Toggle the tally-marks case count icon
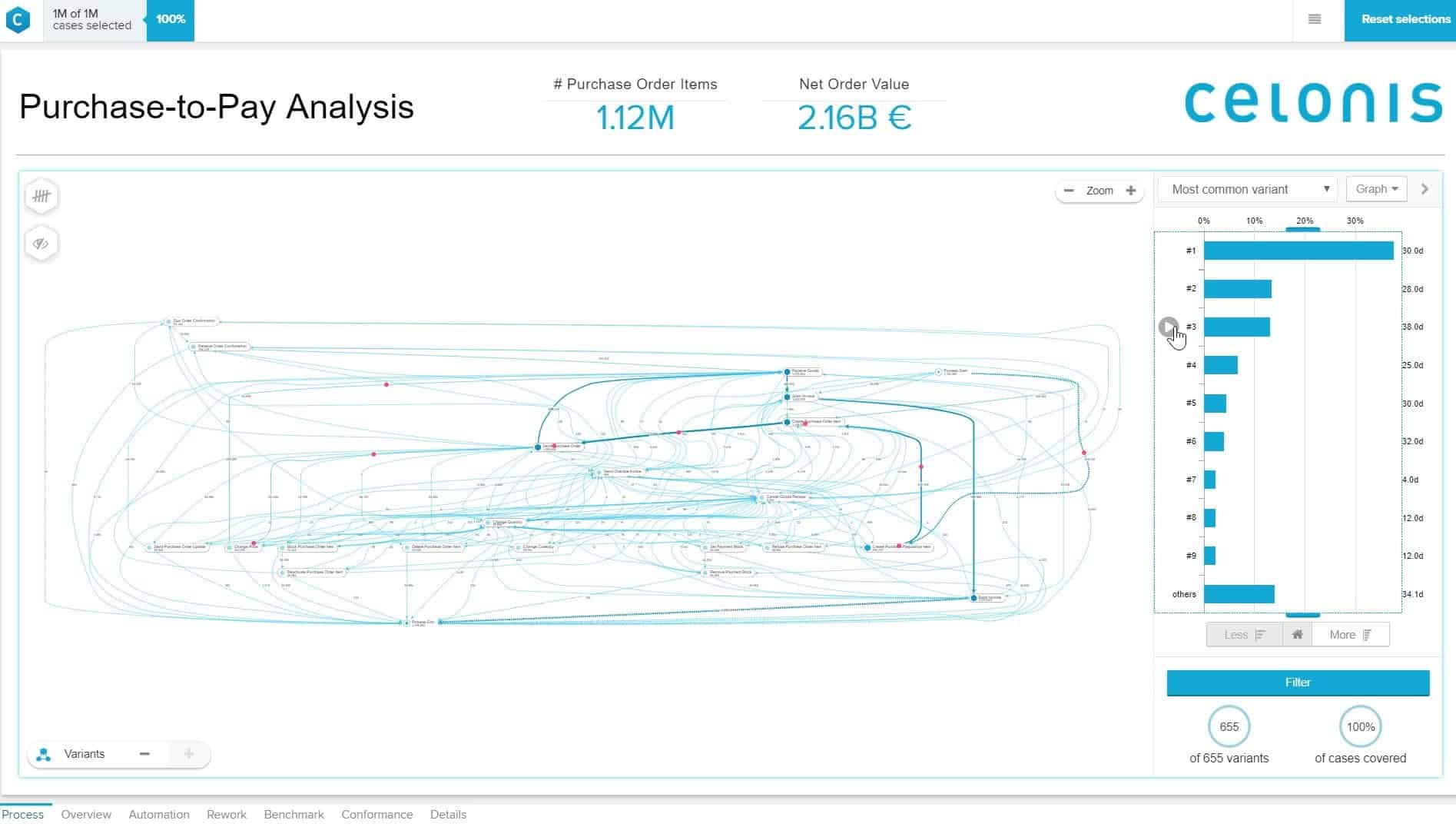1456x827 pixels. [41, 197]
